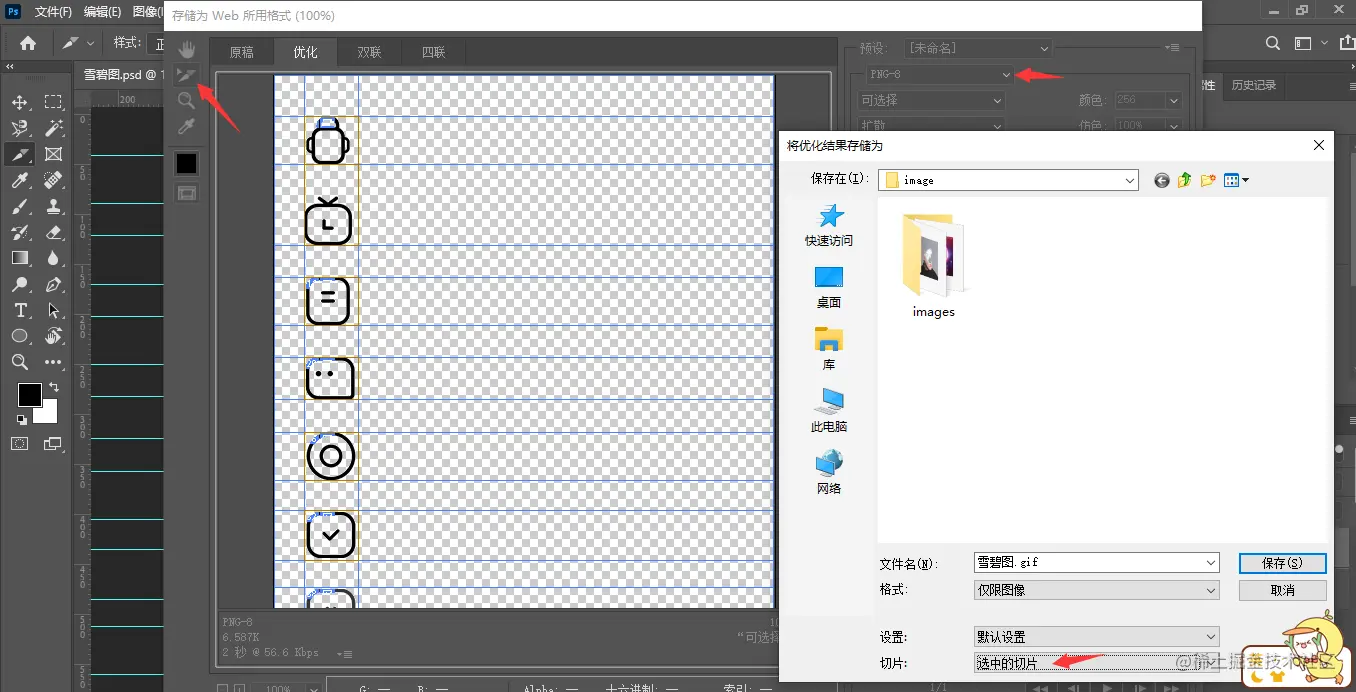The image size is (1356, 692).
Task: Open the view menu in save dialog
Action: tap(1237, 180)
